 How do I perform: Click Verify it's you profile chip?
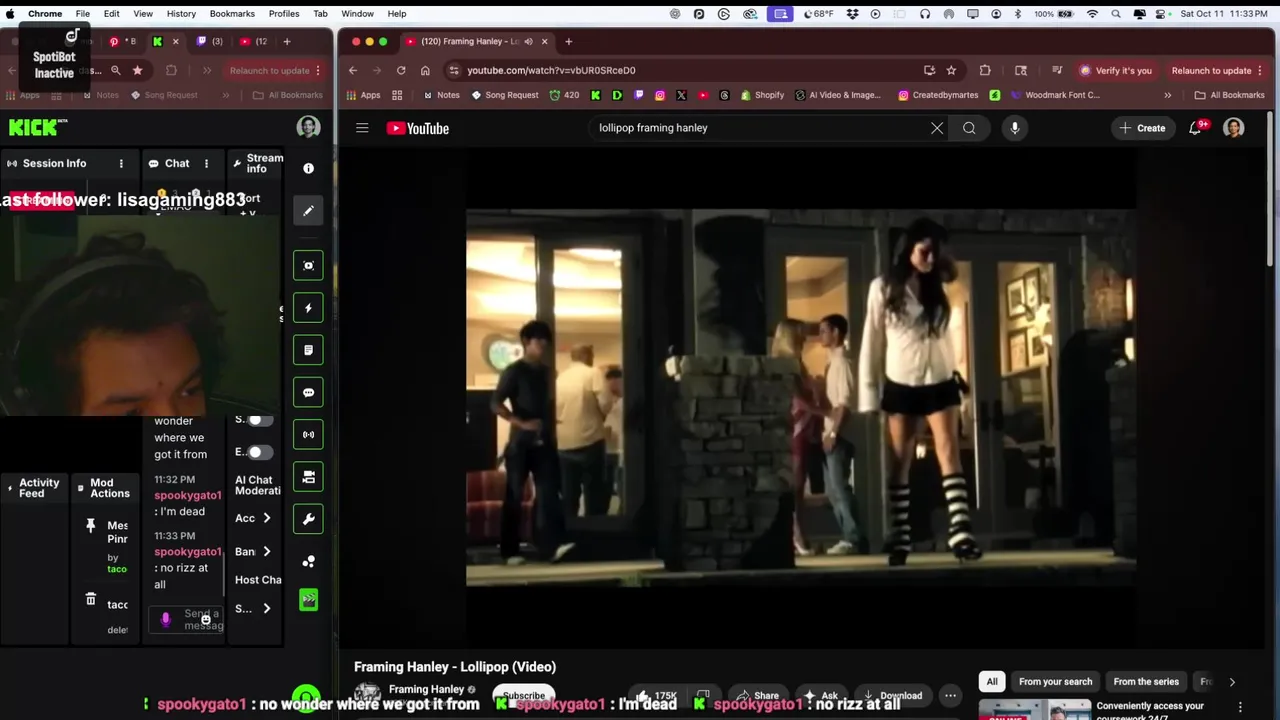1115,70
